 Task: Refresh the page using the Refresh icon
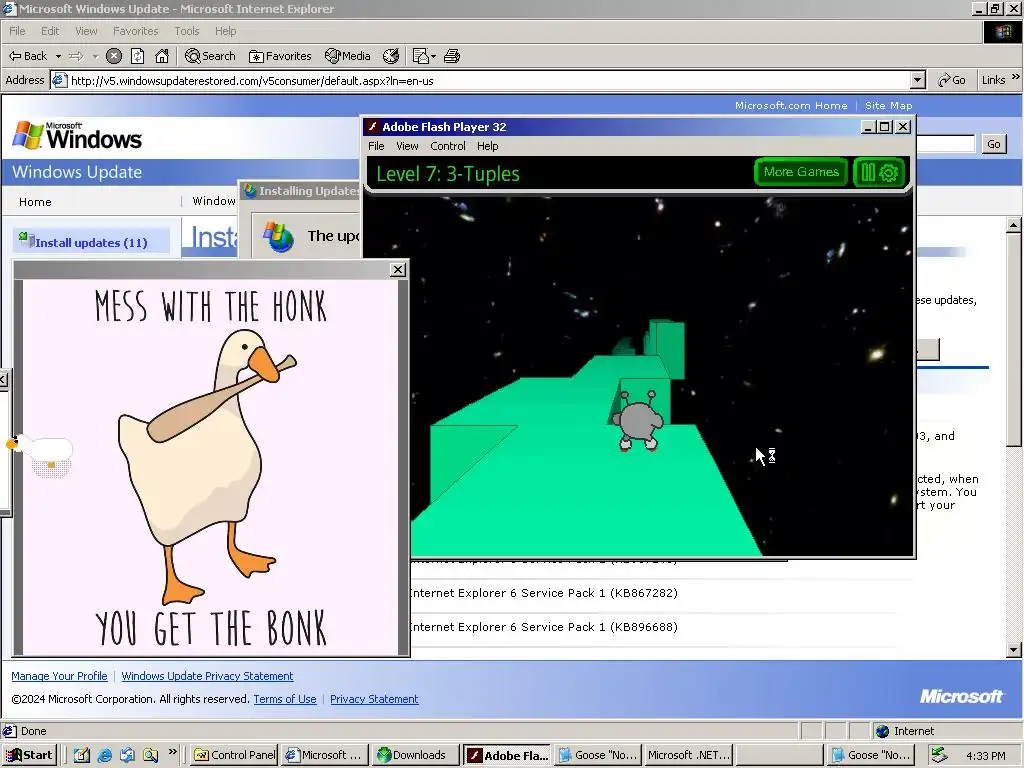point(138,56)
